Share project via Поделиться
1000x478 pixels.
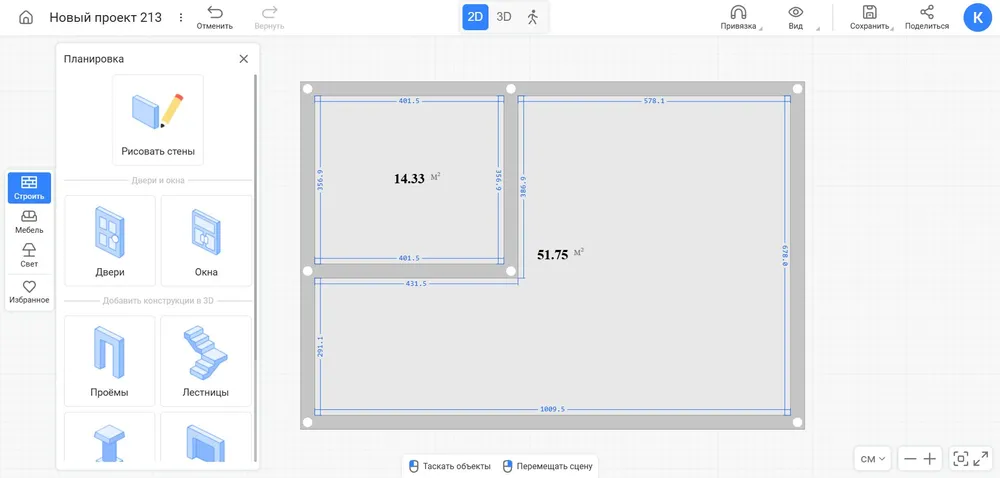click(927, 17)
